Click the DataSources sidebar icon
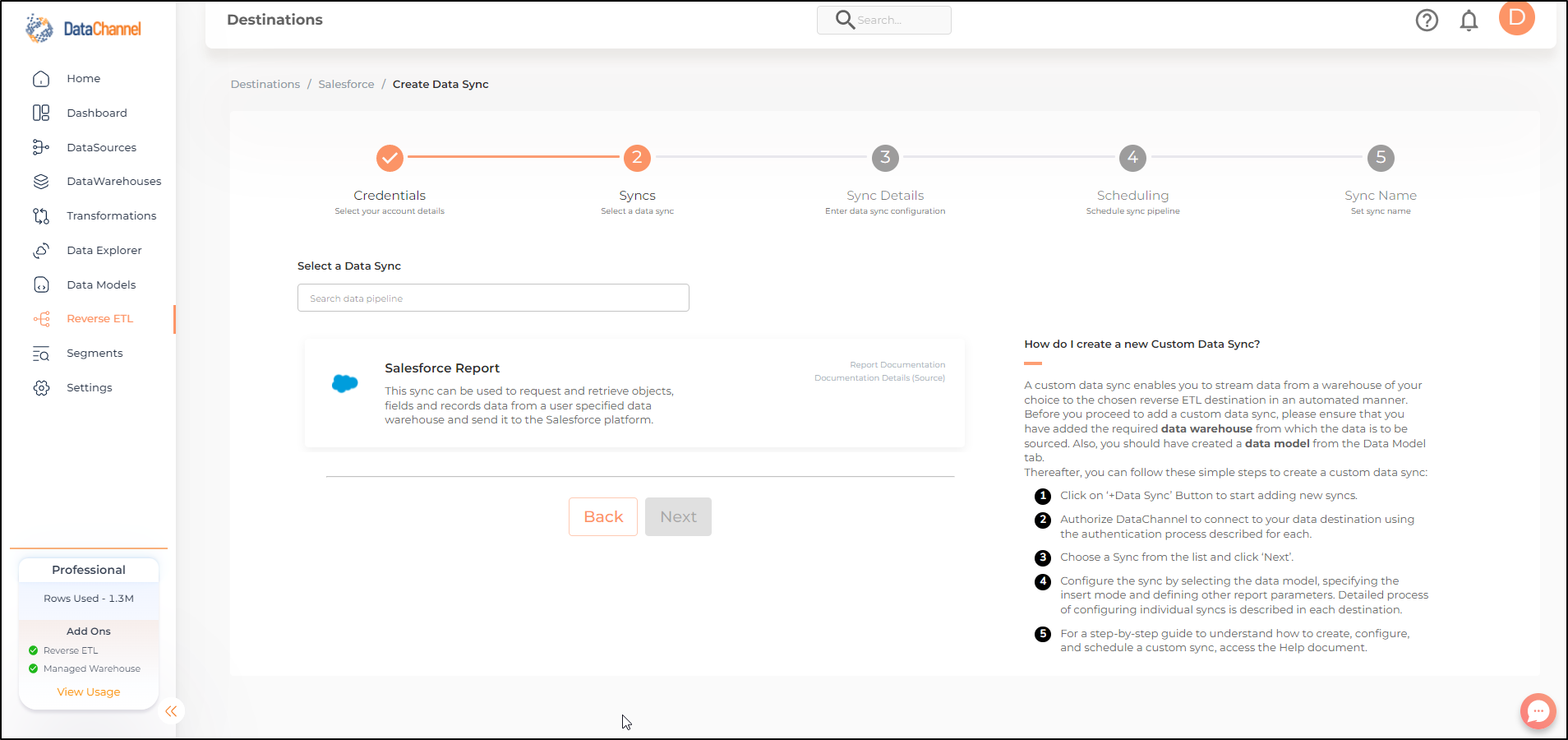The height and width of the screenshot is (740, 1568). pos(41,147)
